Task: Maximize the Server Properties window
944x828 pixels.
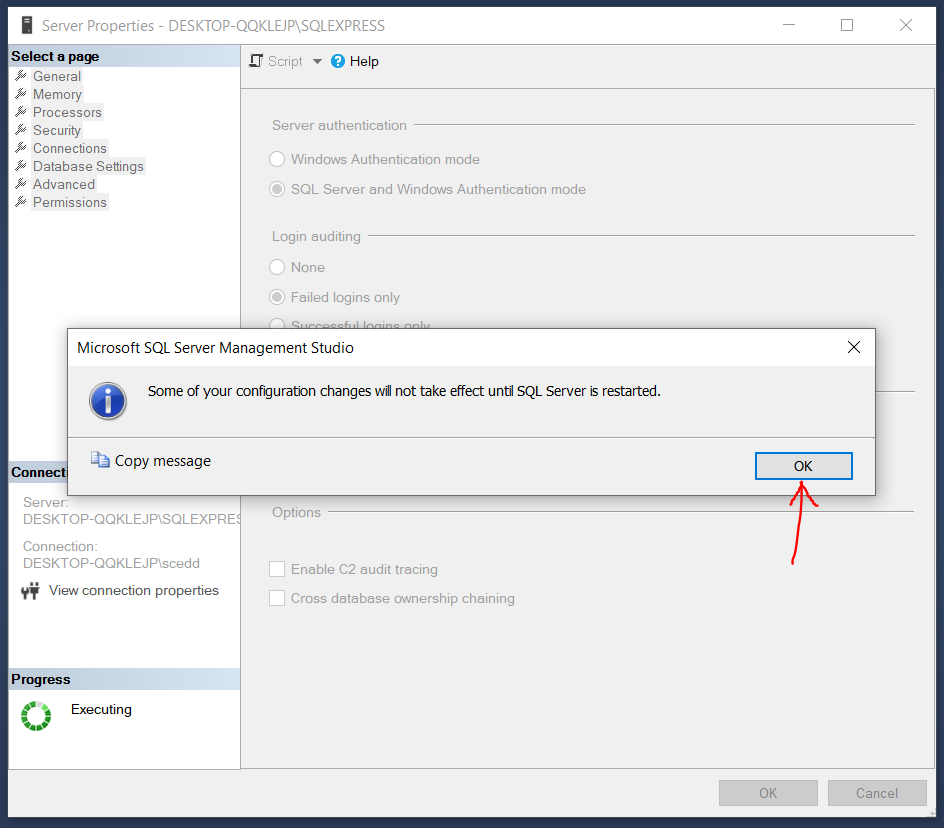Action: click(x=847, y=25)
